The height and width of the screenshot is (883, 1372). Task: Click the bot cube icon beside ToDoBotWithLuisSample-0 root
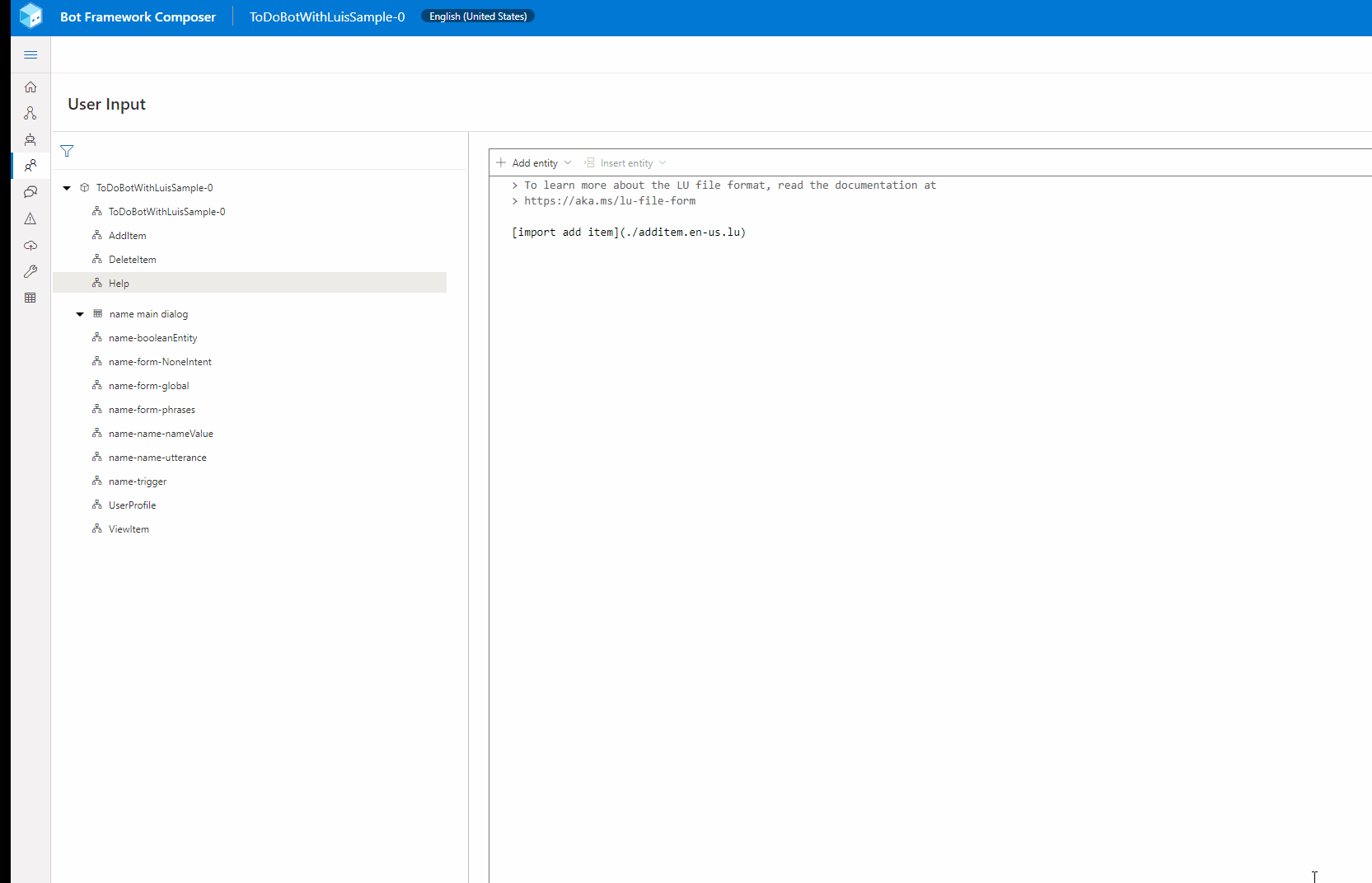(x=84, y=188)
